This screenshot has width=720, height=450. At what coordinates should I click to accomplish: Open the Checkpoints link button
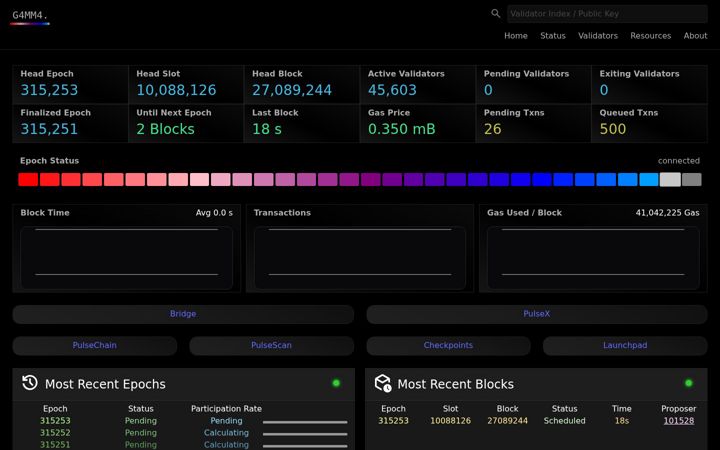pos(448,345)
